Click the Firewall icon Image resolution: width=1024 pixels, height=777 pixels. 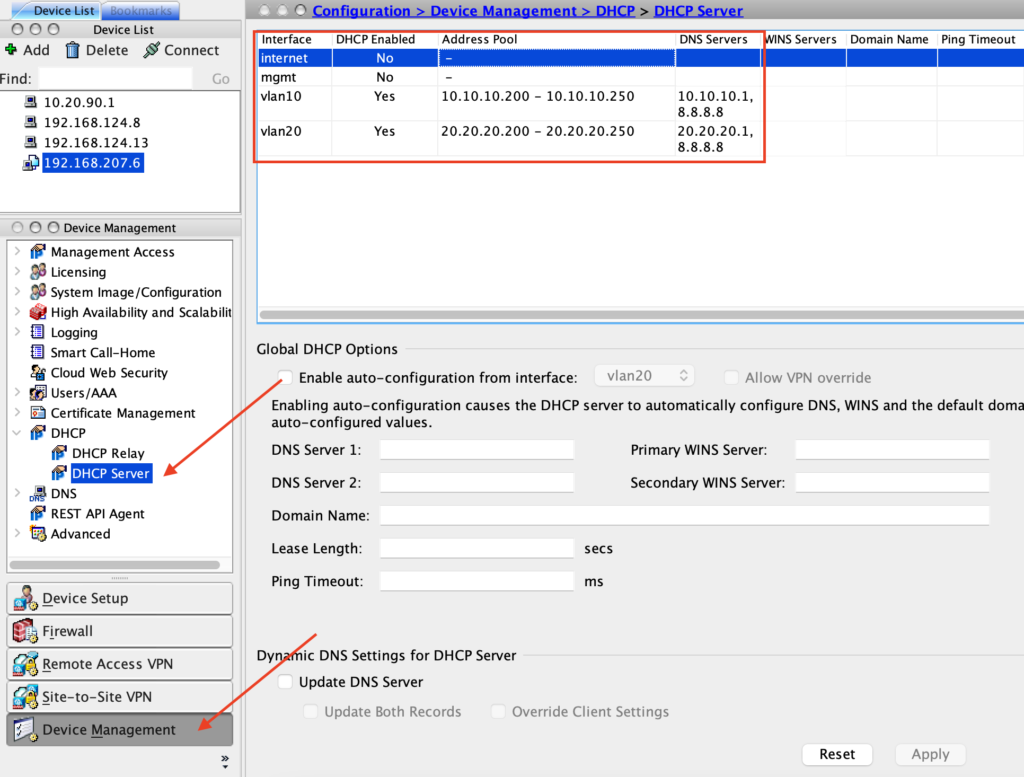coord(25,631)
